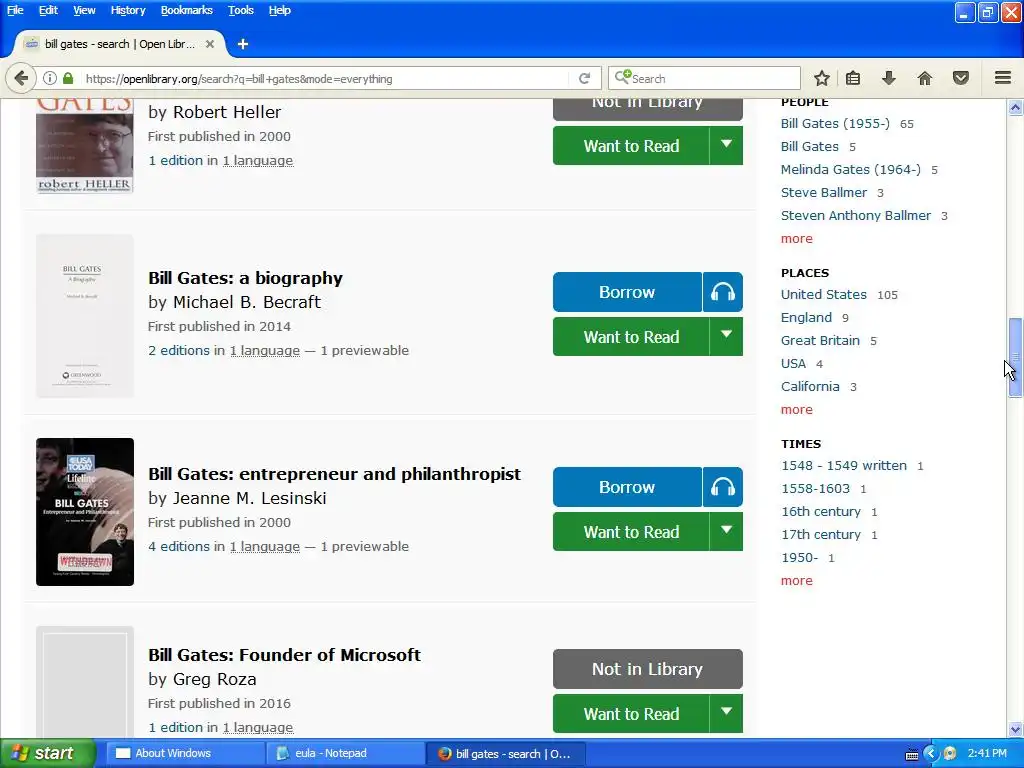The height and width of the screenshot is (768, 1024).
Task: Click Not in Library for Greg Roza book
Action: [647, 669]
